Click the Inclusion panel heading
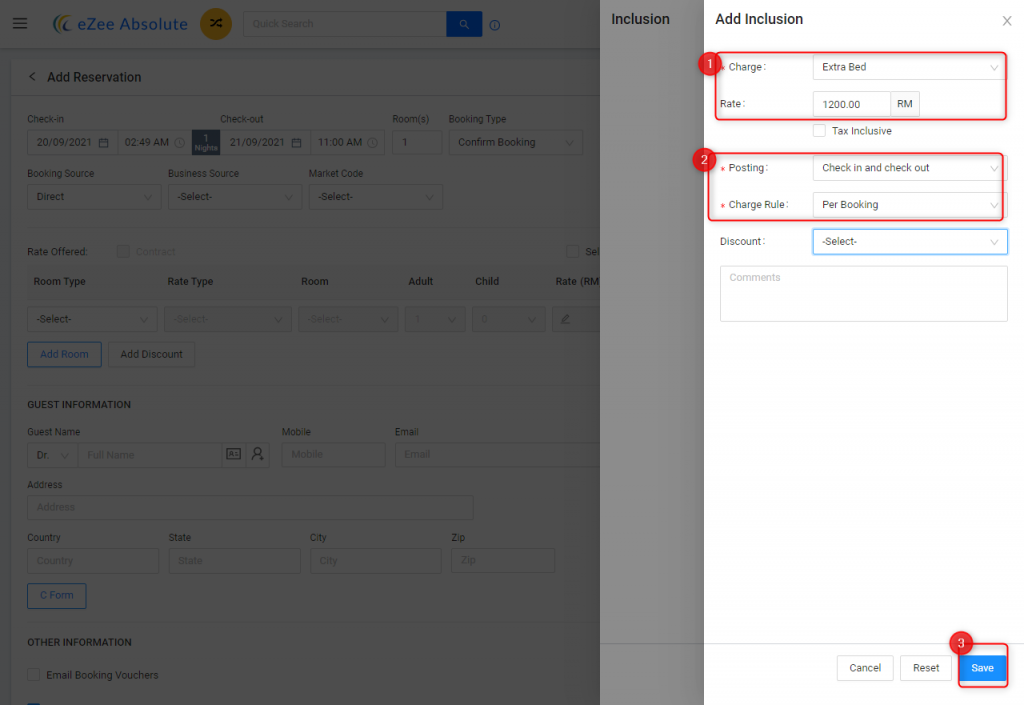Image resolution: width=1024 pixels, height=705 pixels. point(640,19)
